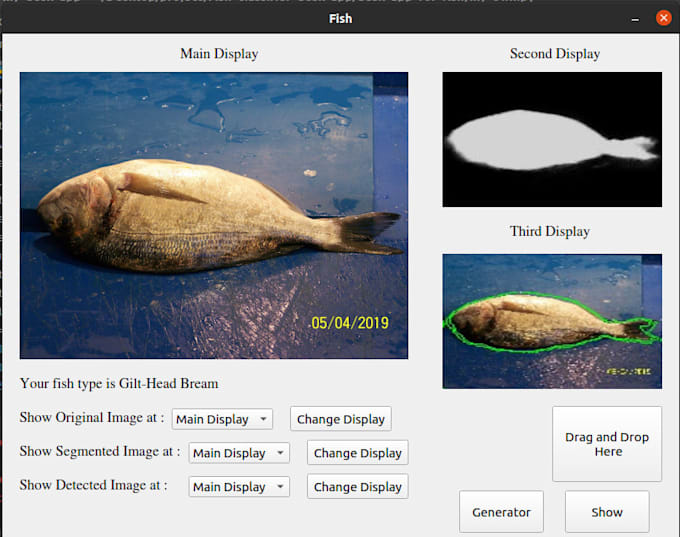
Task: Minimize the Fish window
Action: pos(635,19)
